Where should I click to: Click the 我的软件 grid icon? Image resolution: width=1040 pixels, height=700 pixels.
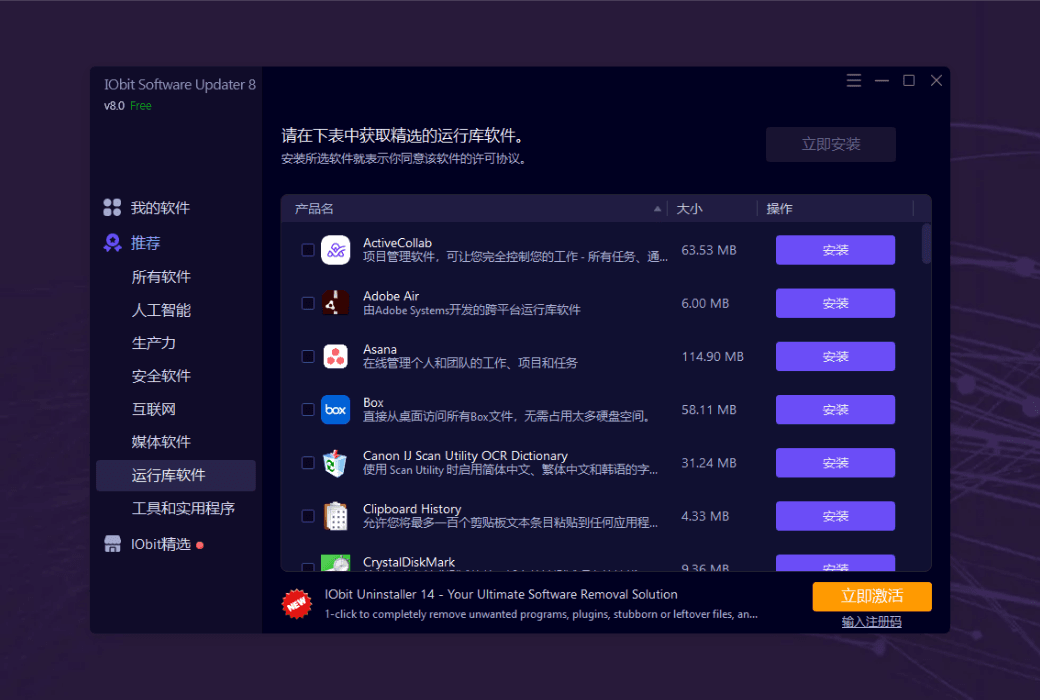(x=112, y=208)
